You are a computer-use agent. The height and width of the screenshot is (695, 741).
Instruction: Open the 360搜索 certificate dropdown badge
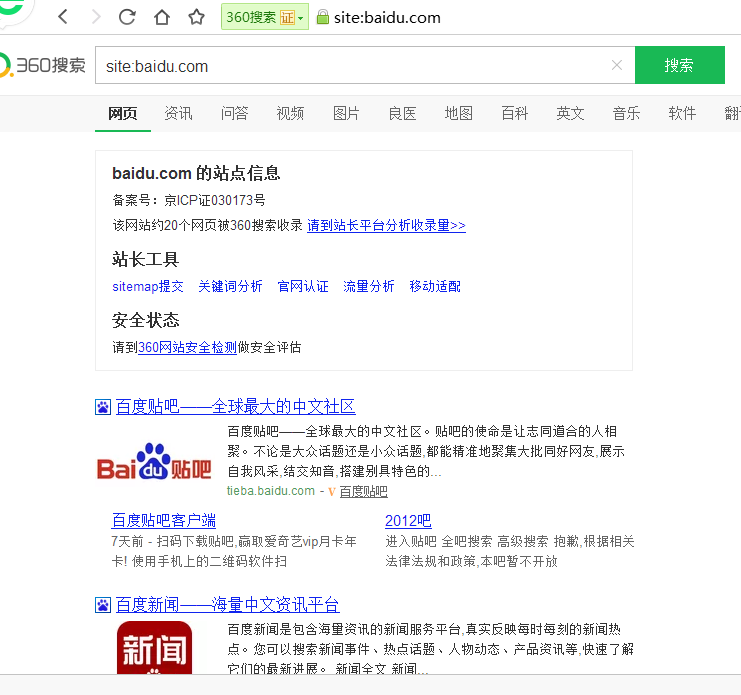(x=265, y=17)
